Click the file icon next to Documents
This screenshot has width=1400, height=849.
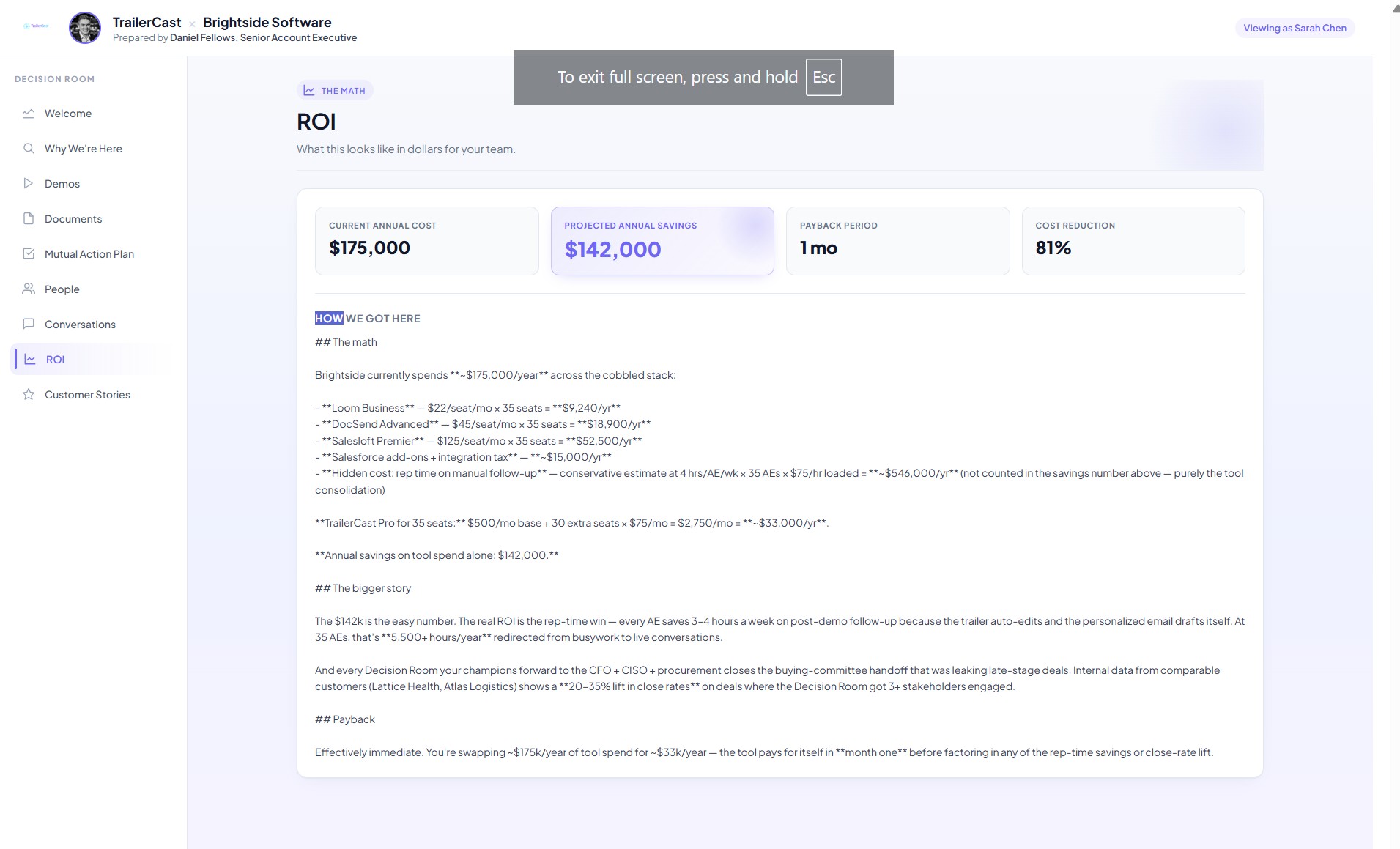[x=29, y=219]
